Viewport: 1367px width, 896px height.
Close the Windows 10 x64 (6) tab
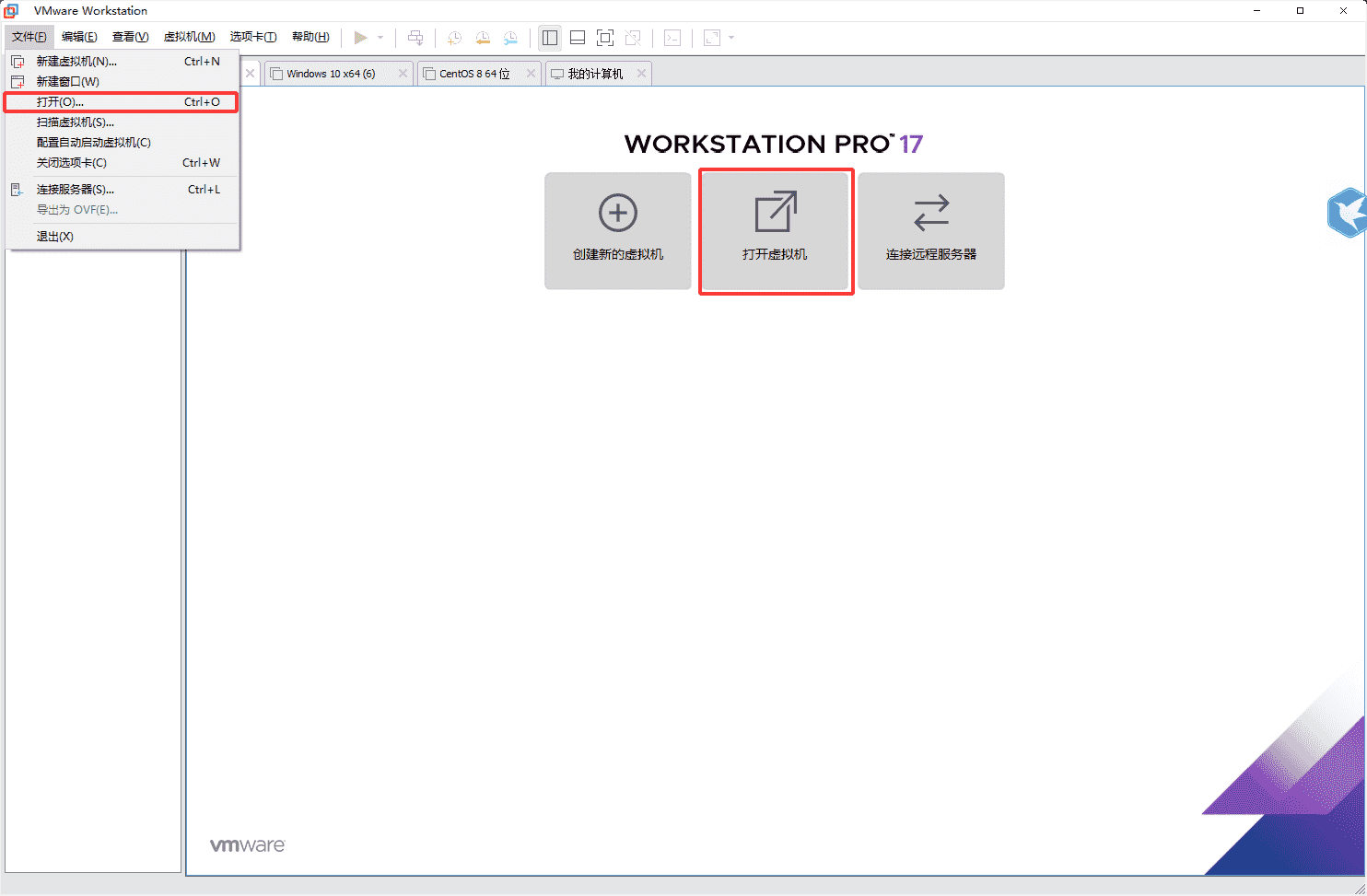(403, 74)
